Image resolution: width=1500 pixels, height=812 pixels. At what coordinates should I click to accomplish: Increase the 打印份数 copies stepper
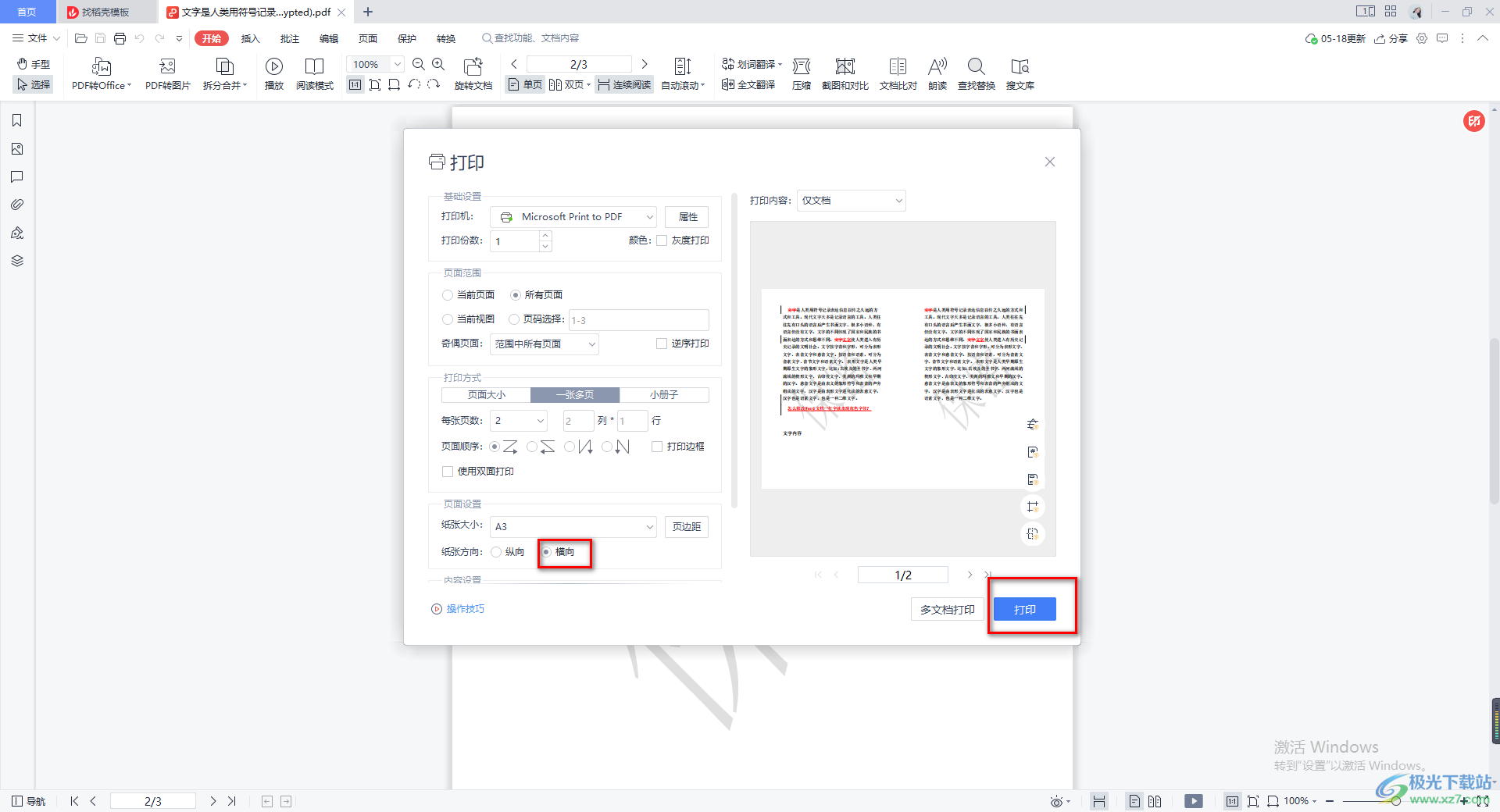tap(545, 236)
